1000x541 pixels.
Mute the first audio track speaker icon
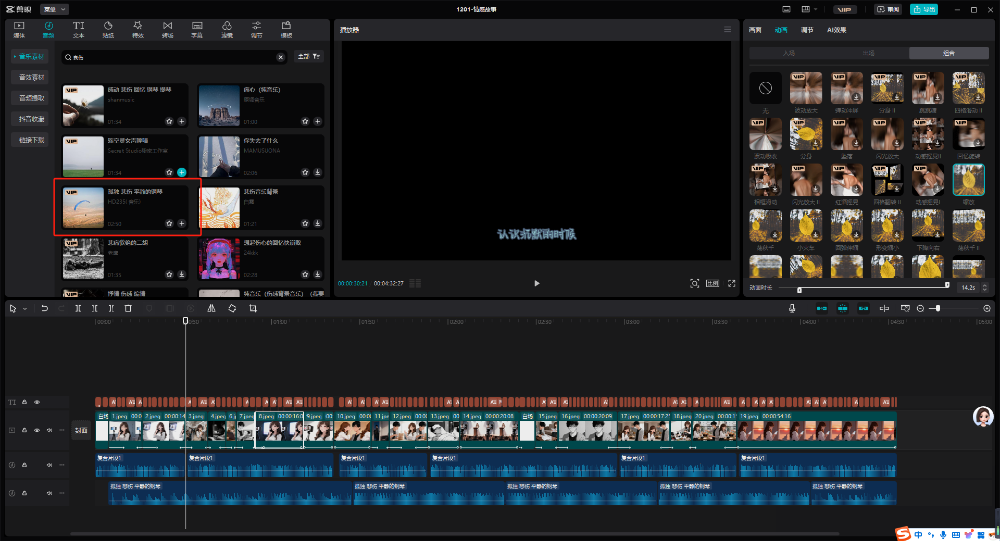pos(49,465)
